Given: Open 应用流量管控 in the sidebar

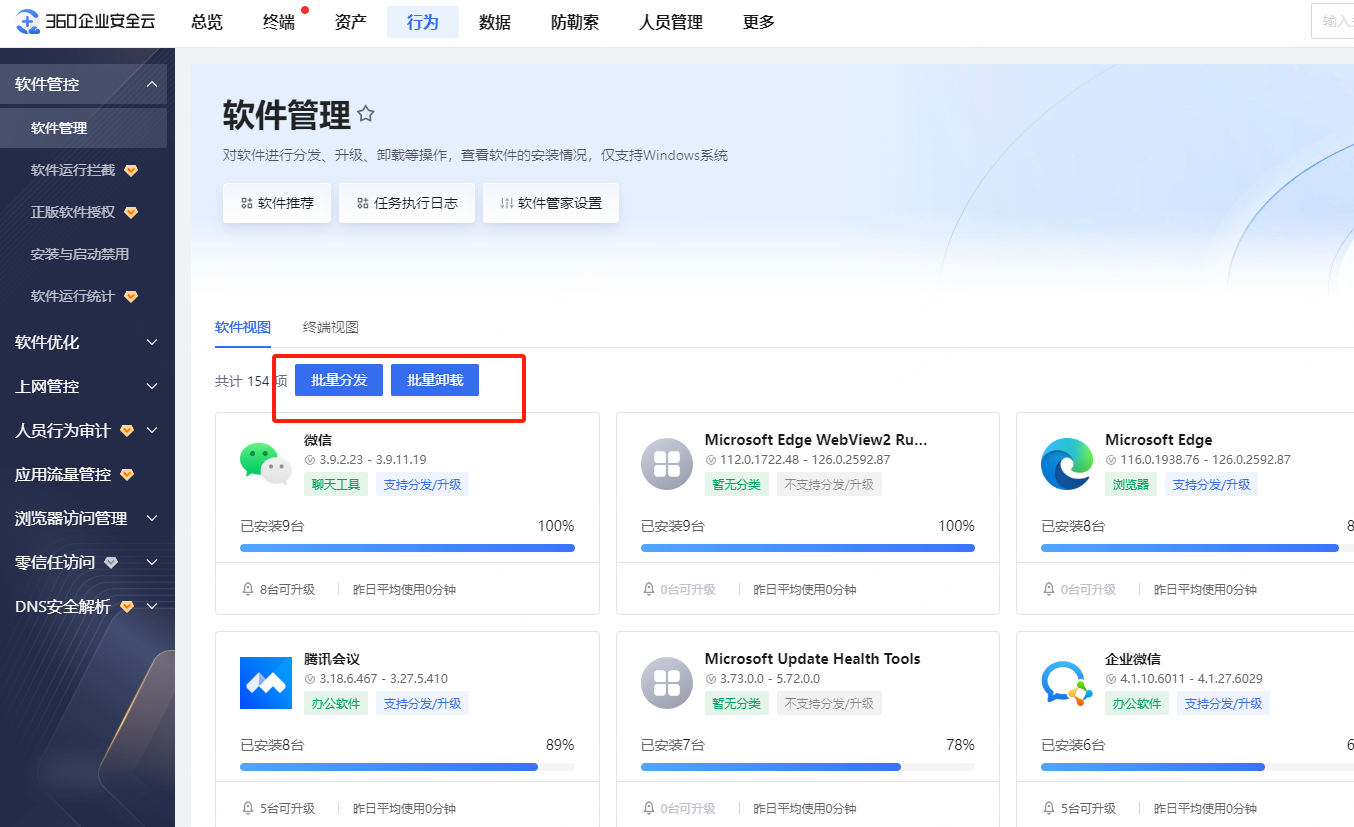Looking at the screenshot, I should 62,475.
